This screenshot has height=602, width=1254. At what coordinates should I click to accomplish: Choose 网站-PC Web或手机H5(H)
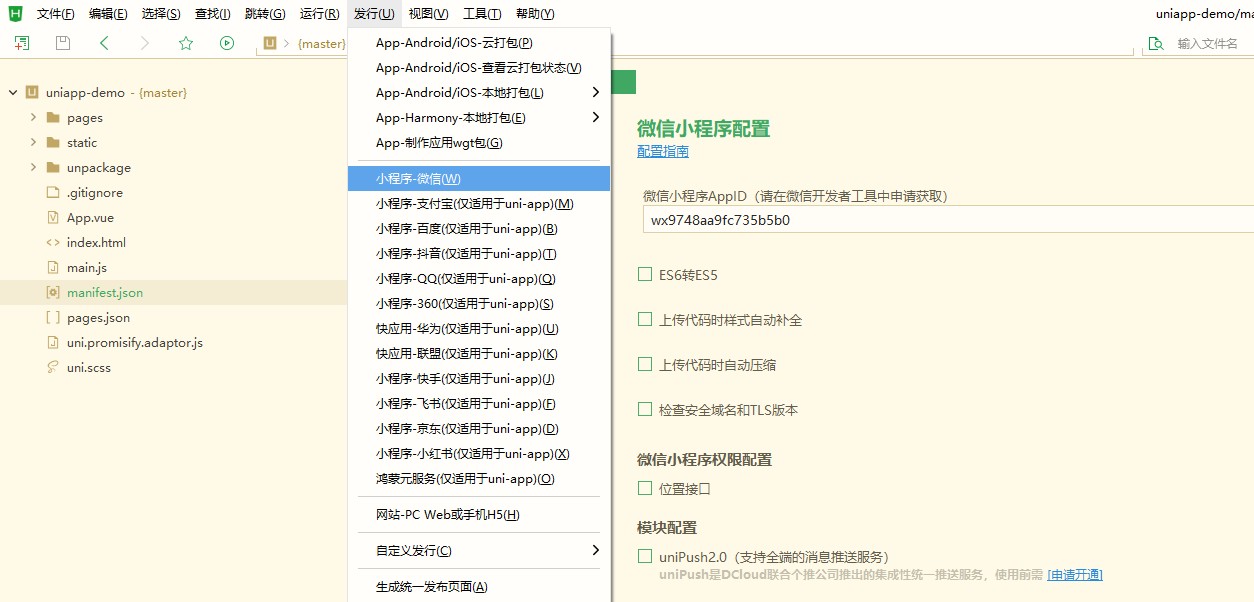pos(479,515)
